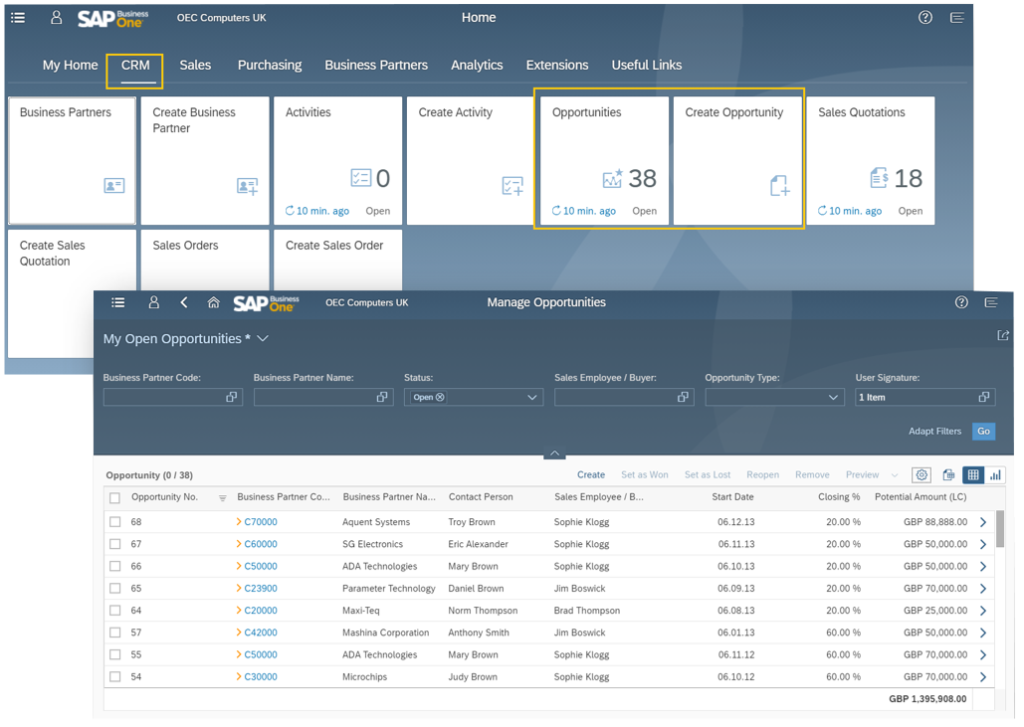Open notifications panel icon in Home window
The width and height of the screenshot is (1024, 727).
[957, 18]
